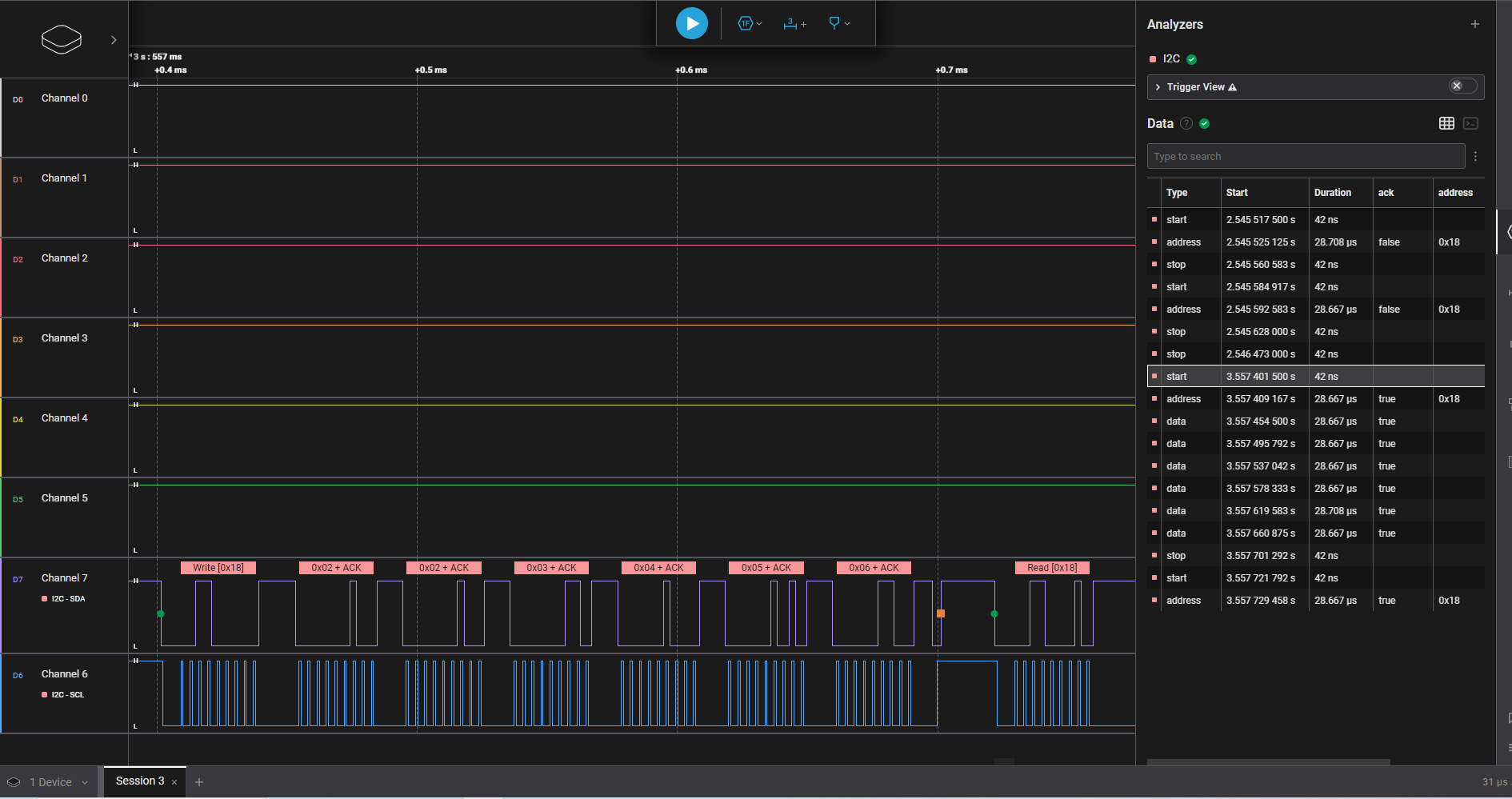Click the I2C red color swatch
Screen dimensions: 1512x799
tap(1153, 59)
